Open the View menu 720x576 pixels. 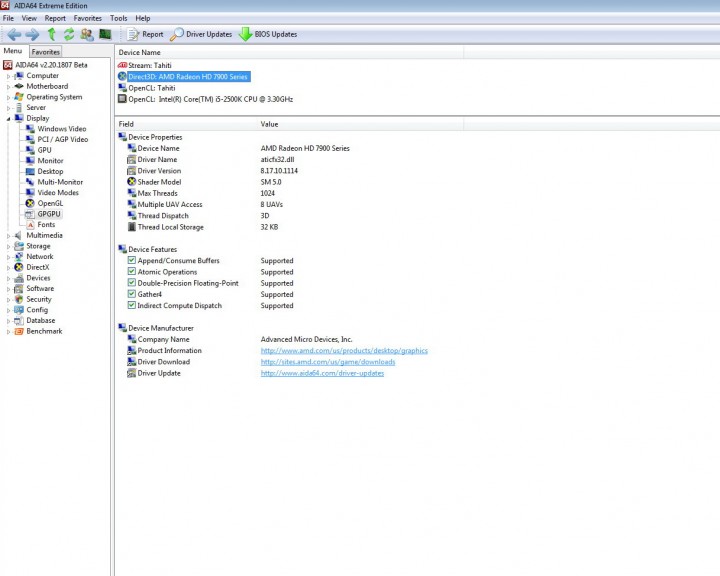29,18
